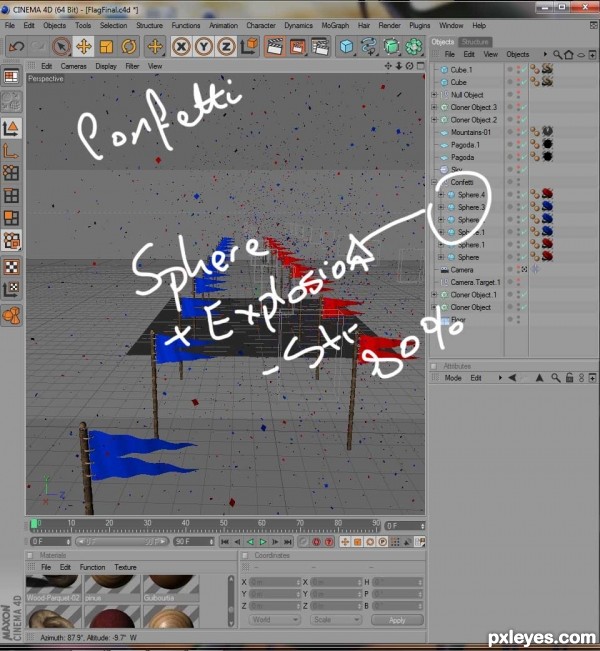The width and height of the screenshot is (600, 651).
Task: Toggle Z axis lock
Action: [x=226, y=46]
